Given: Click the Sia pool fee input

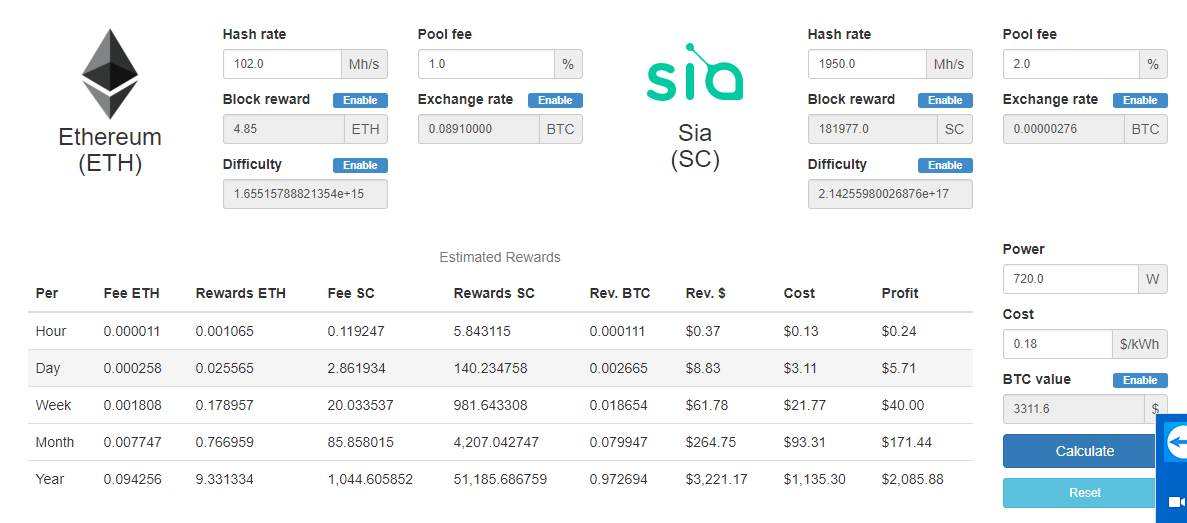Looking at the screenshot, I should 1071,64.
